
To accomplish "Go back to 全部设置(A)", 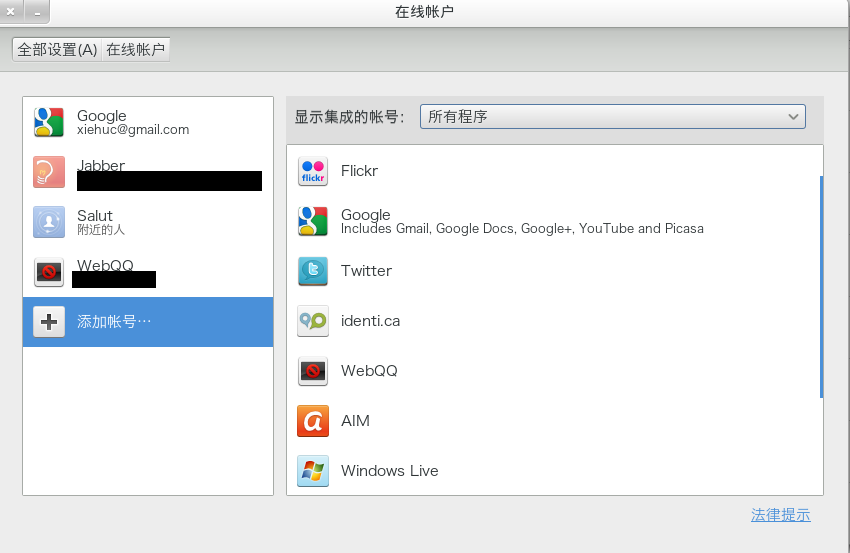I will pyautogui.click(x=57, y=50).
